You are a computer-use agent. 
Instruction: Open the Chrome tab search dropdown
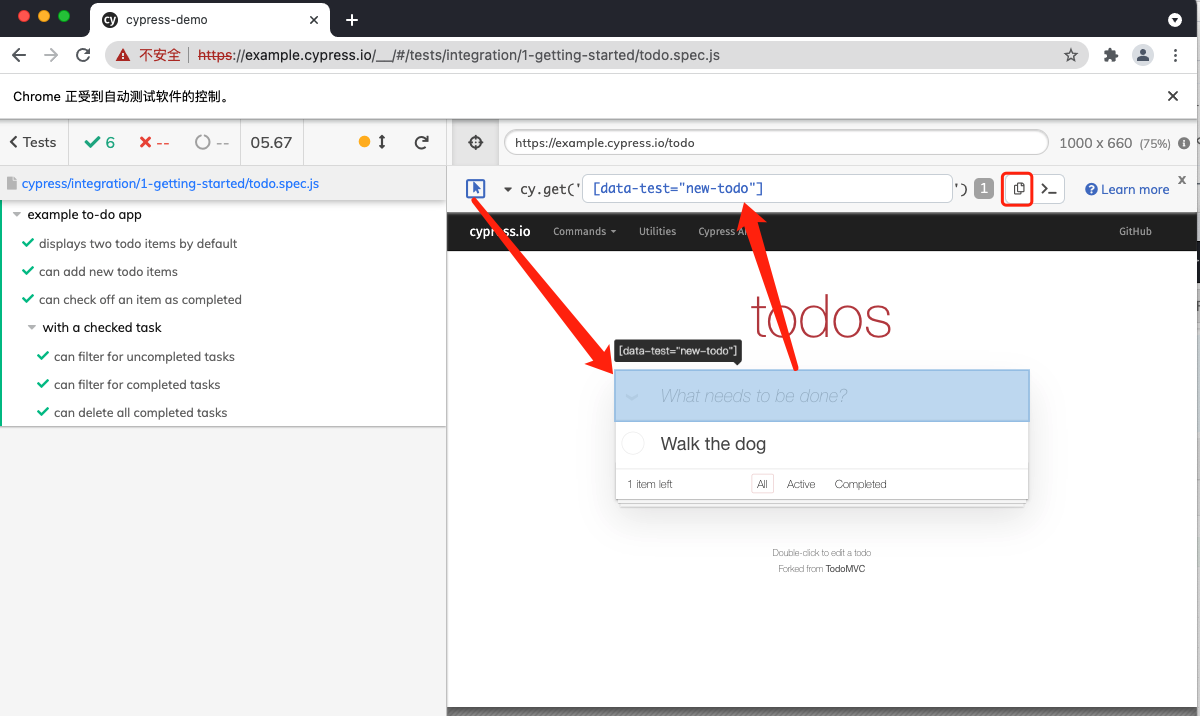1175,20
